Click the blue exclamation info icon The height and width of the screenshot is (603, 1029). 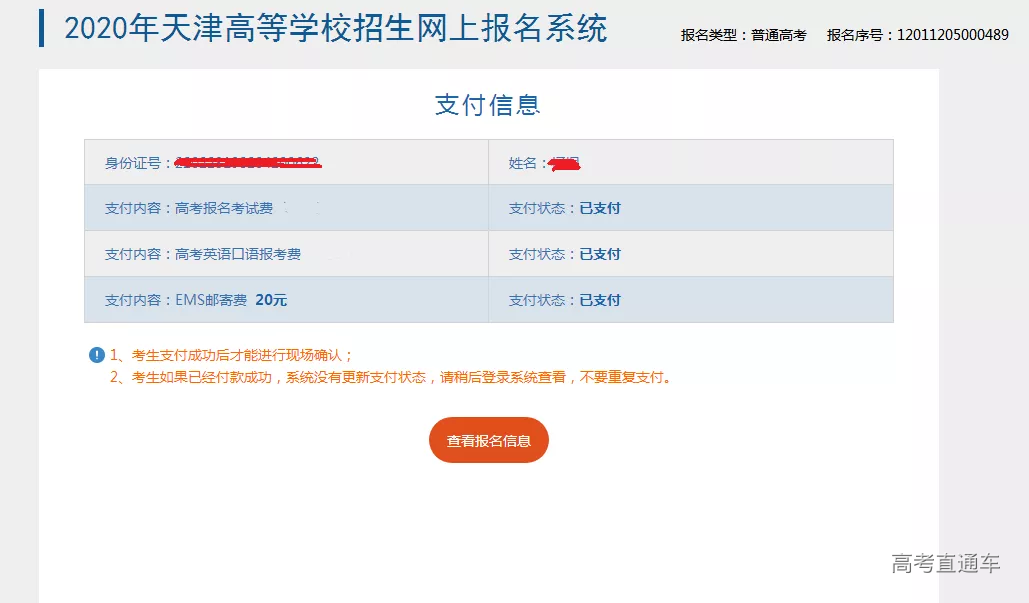click(97, 355)
